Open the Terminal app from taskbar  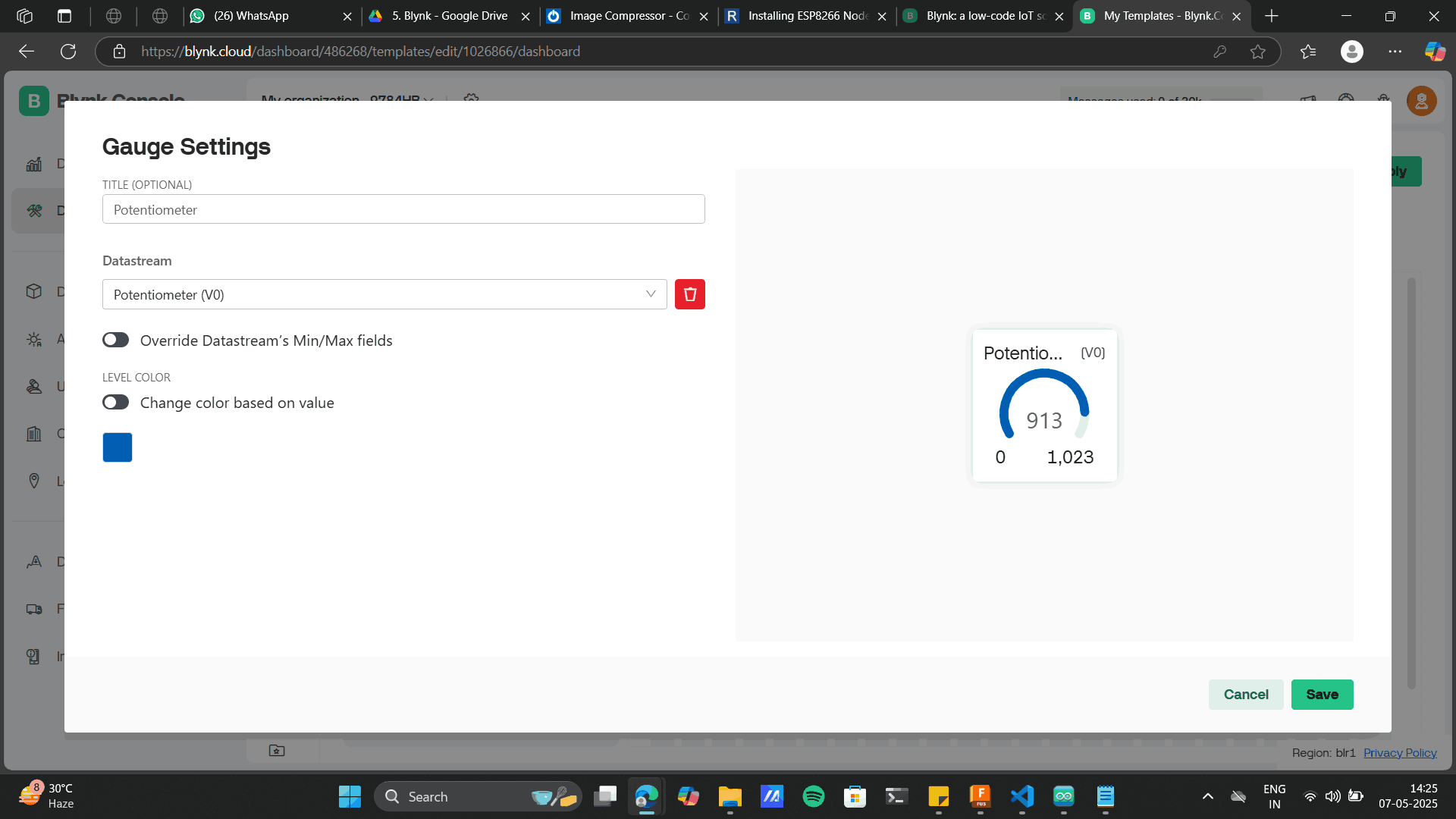(x=896, y=796)
